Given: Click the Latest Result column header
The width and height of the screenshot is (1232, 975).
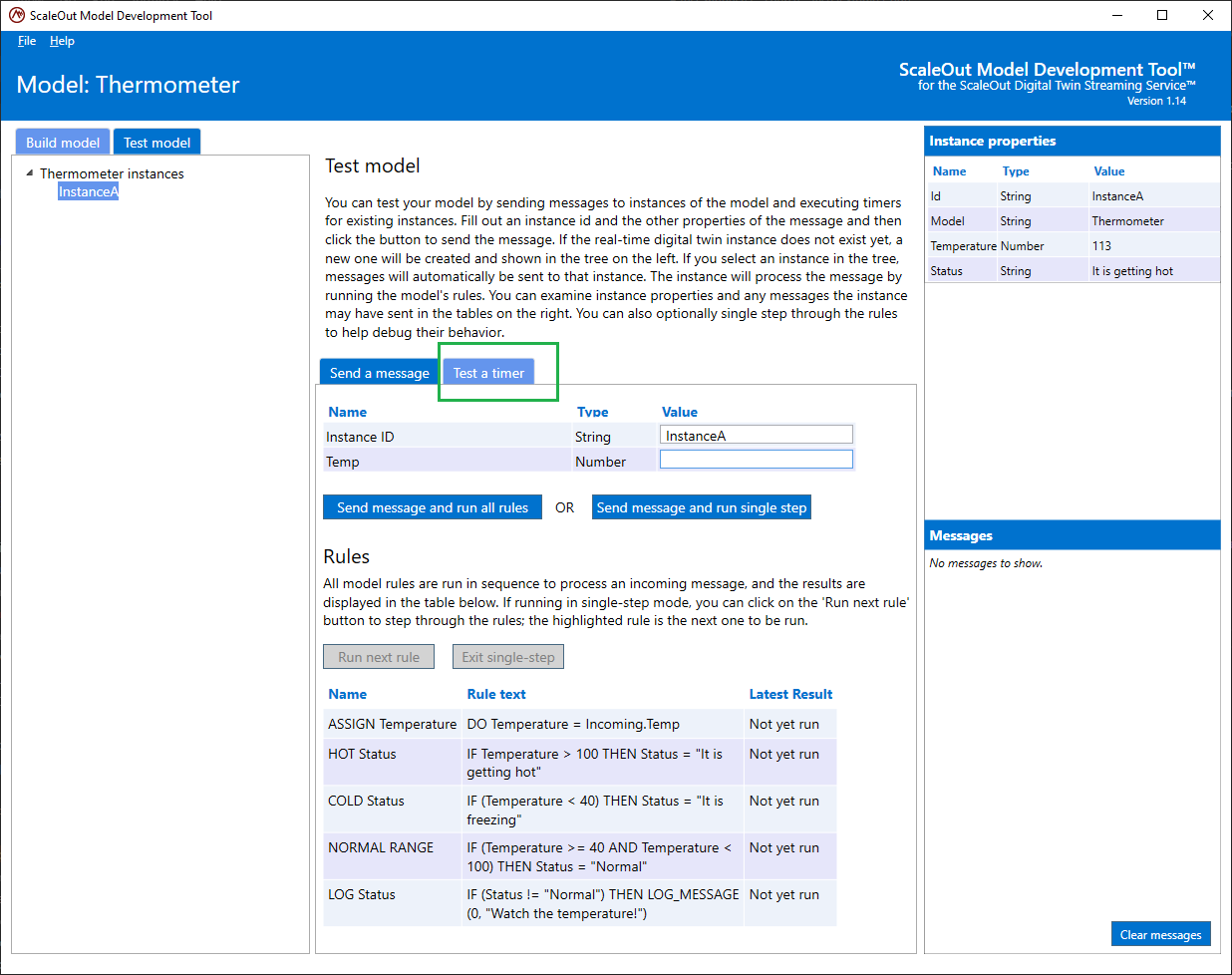Looking at the screenshot, I should [790, 694].
